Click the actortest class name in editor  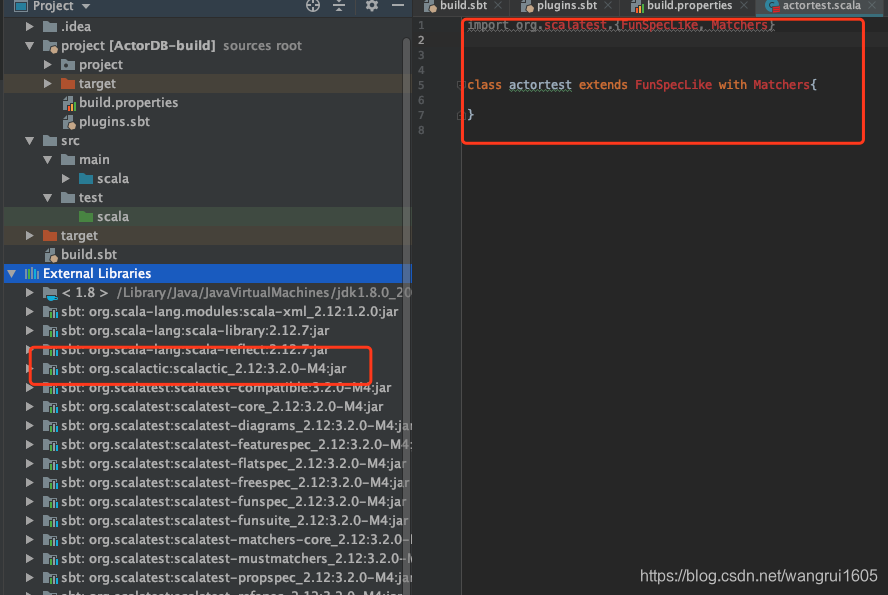[540, 85]
